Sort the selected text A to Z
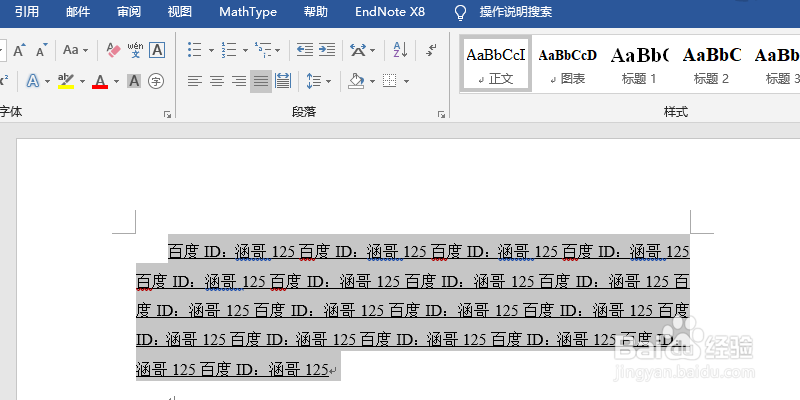This screenshot has height=400, width=800. pos(401,50)
